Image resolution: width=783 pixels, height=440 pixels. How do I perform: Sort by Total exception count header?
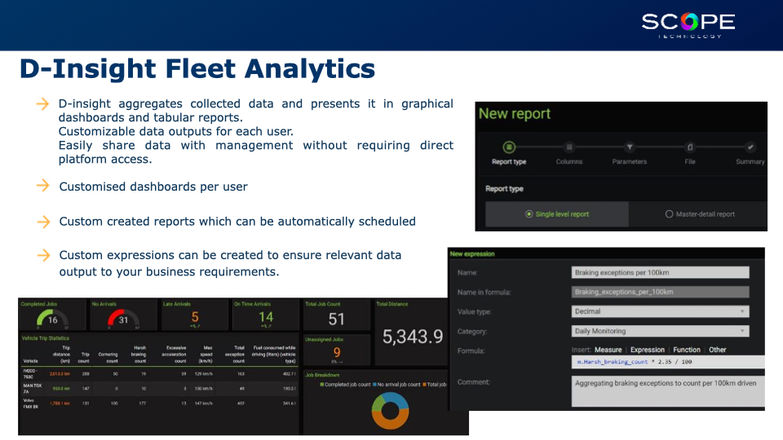[235, 354]
